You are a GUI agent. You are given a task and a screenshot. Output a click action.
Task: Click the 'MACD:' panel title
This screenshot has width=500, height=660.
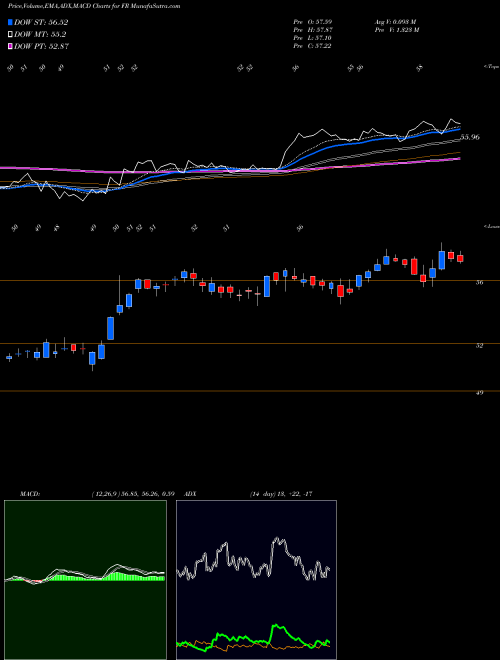30,494
